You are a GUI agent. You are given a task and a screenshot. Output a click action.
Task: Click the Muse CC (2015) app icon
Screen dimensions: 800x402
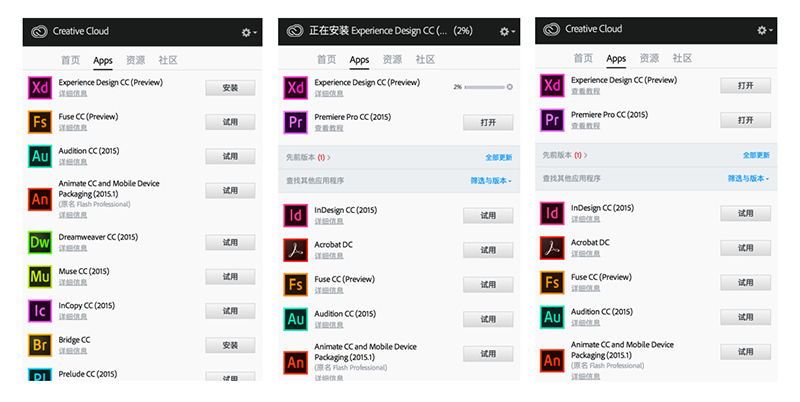40,277
